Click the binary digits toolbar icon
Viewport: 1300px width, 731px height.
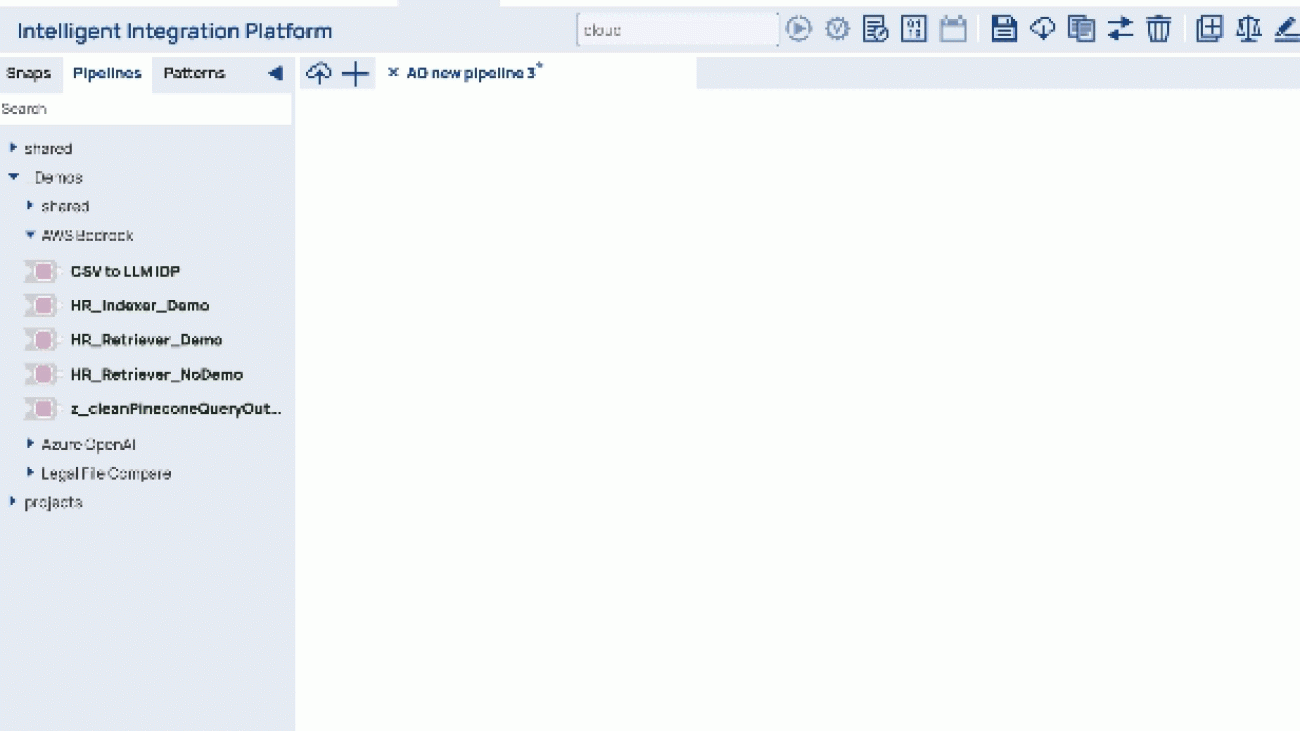pos(914,29)
